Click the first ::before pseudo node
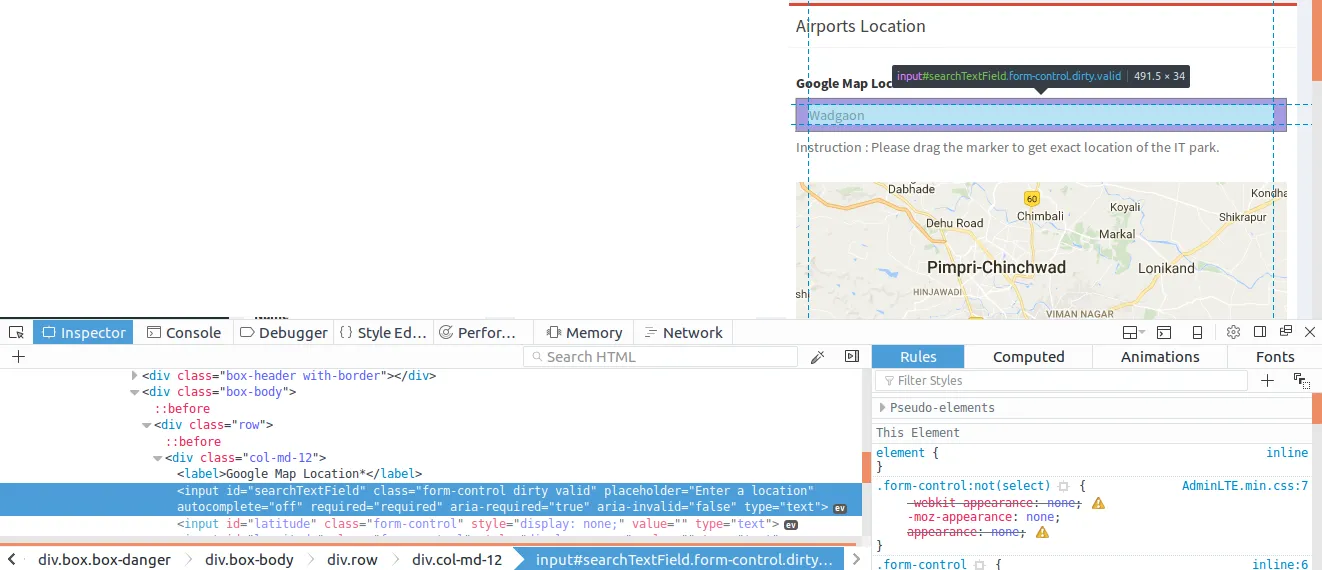The image size is (1322, 570). 182,409
